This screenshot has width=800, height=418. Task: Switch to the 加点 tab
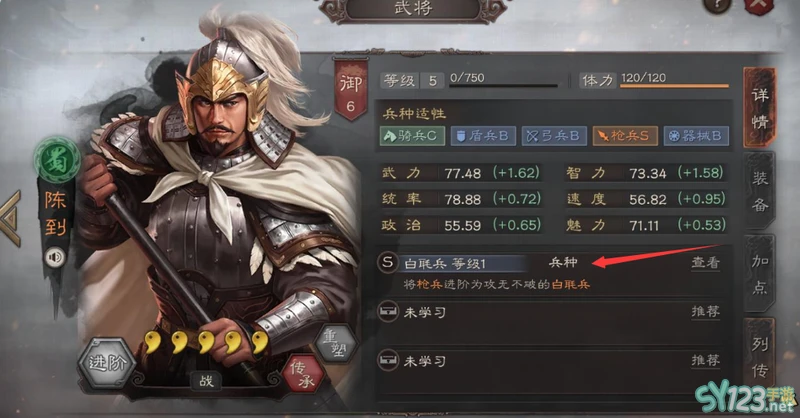pos(759,274)
